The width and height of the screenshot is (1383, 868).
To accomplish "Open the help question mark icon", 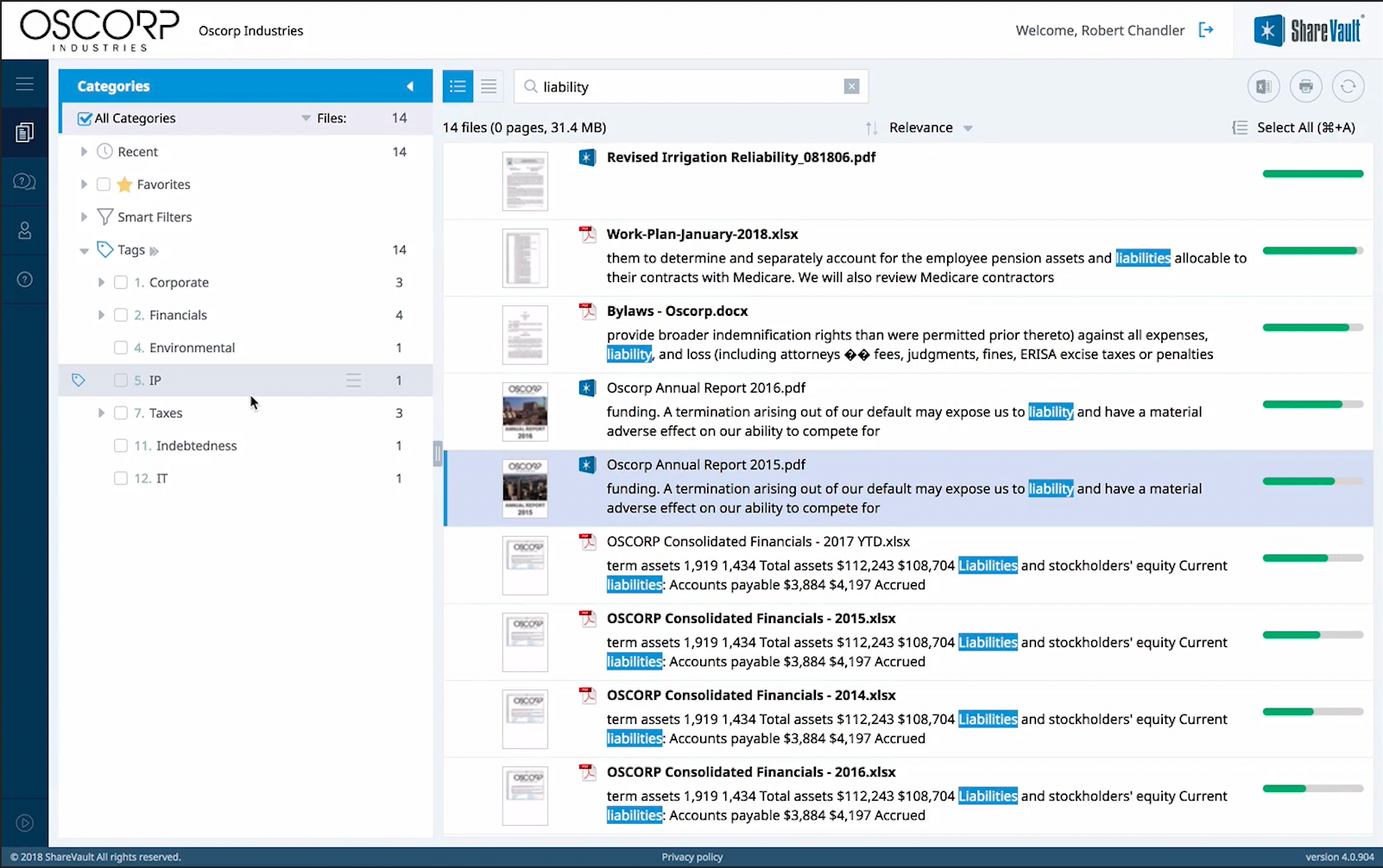I will pyautogui.click(x=24, y=280).
